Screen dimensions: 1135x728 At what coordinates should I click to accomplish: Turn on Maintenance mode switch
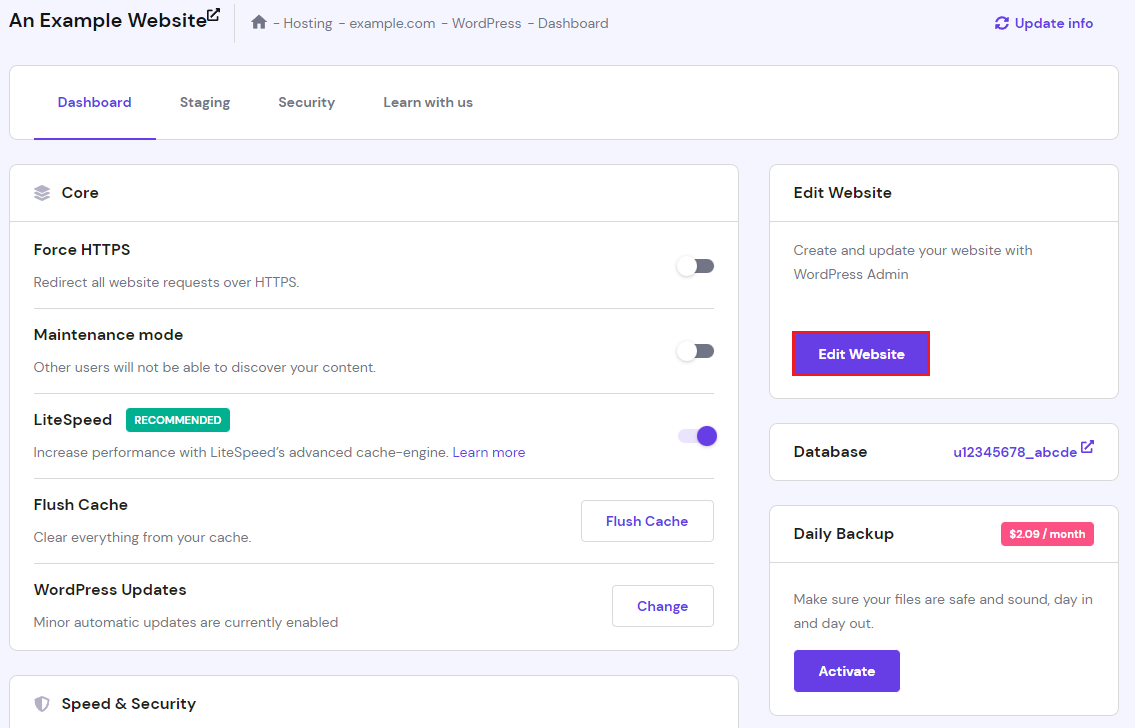[695, 351]
